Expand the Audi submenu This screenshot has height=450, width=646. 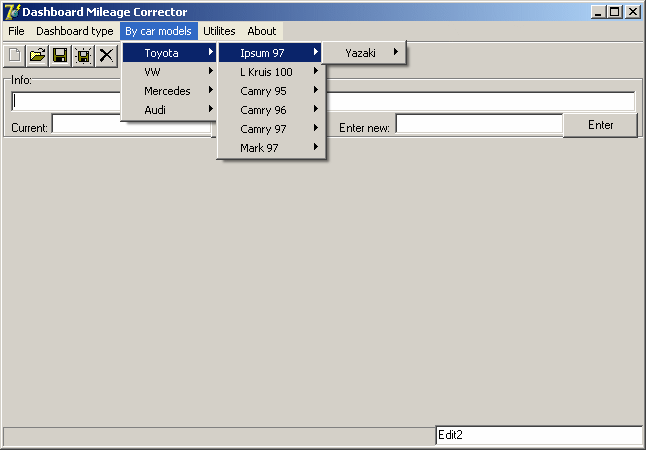click(169, 110)
